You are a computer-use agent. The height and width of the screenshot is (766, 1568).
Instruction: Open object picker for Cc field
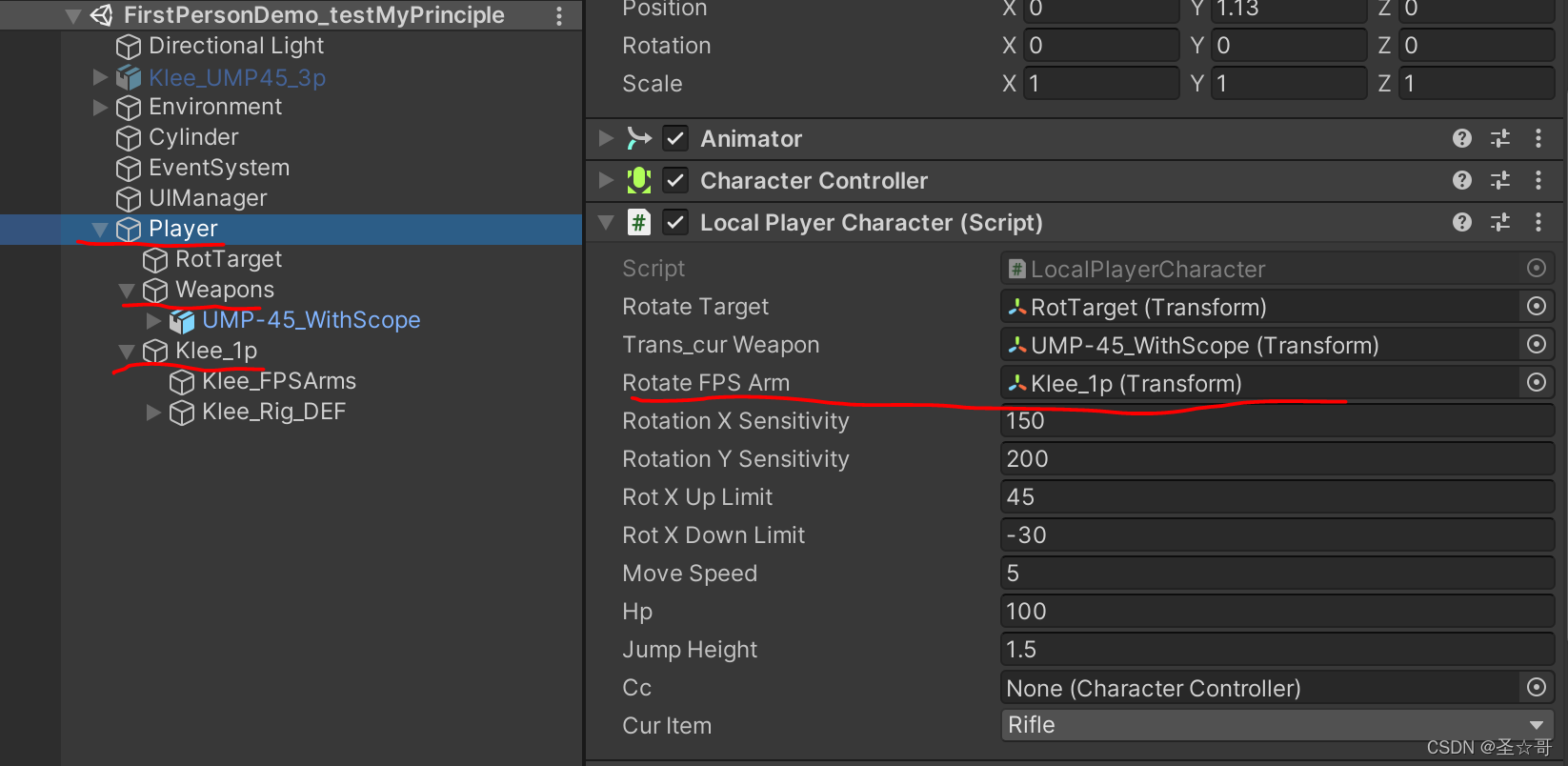(x=1536, y=687)
